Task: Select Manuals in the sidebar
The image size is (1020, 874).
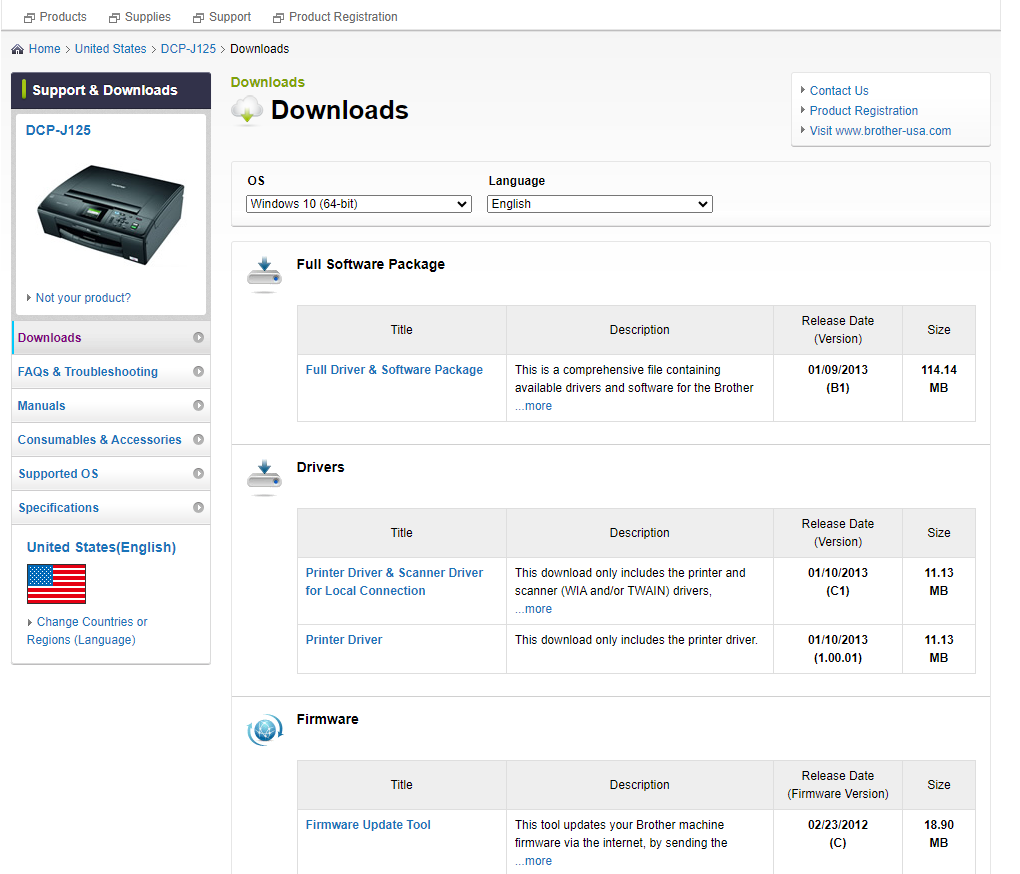Action: (x=111, y=405)
